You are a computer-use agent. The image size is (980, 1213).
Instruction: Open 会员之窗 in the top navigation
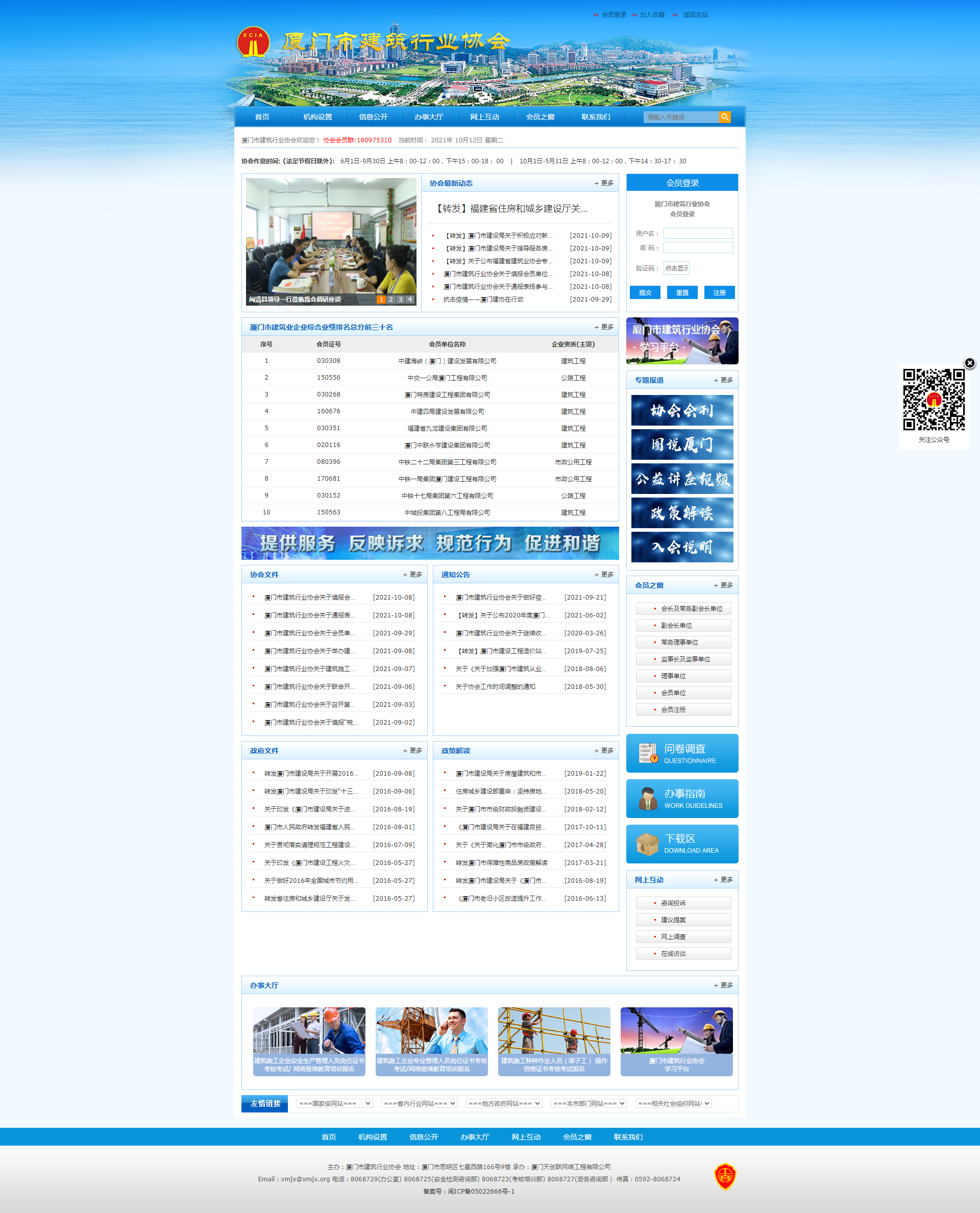click(x=540, y=117)
